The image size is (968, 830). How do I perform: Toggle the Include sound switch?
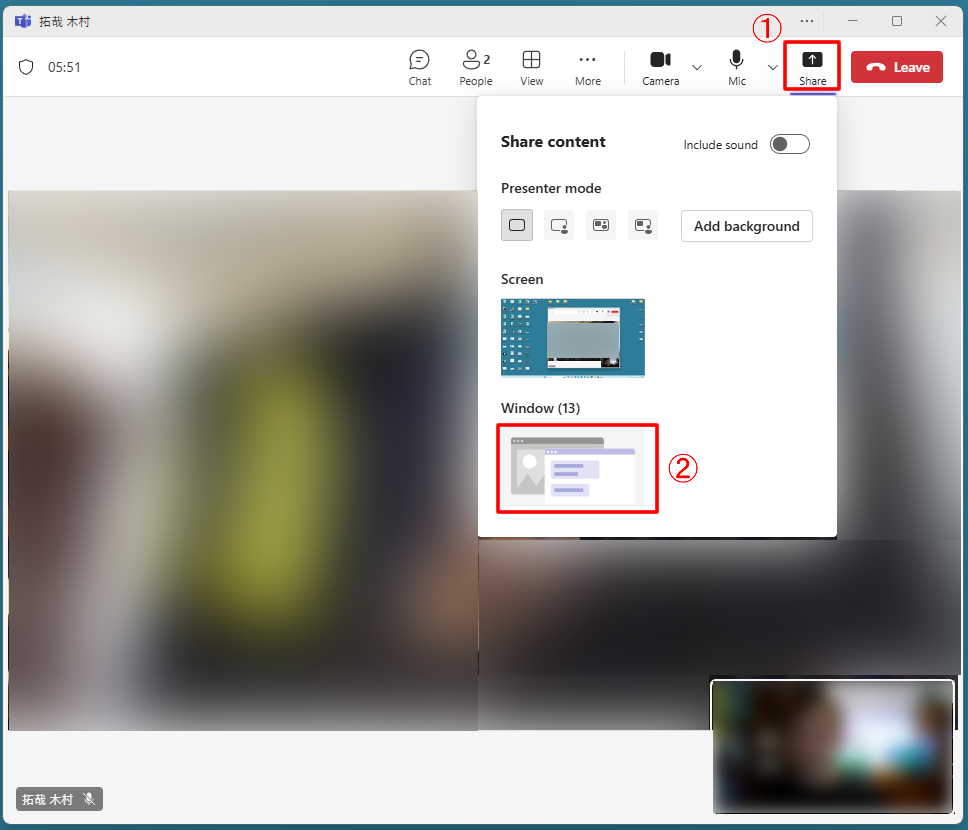pyautogui.click(x=790, y=145)
